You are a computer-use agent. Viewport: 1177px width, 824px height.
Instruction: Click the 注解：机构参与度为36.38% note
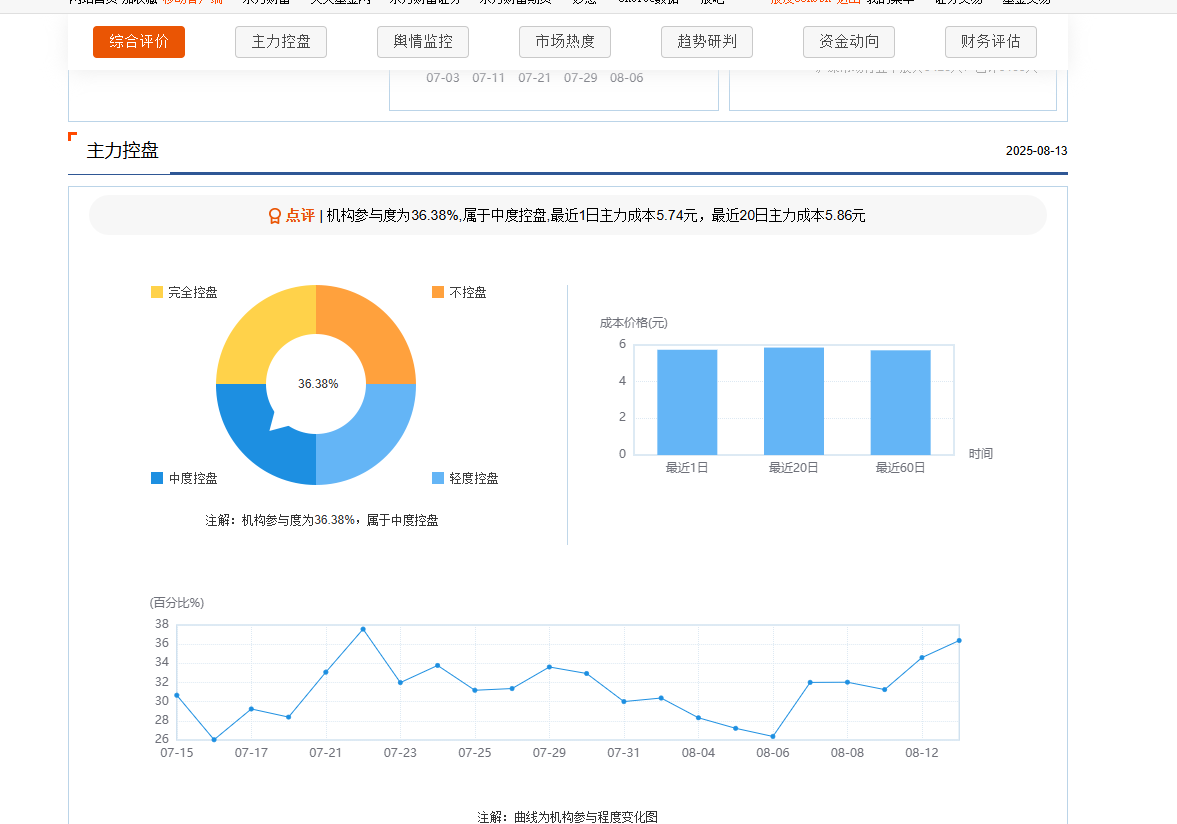click(322, 520)
